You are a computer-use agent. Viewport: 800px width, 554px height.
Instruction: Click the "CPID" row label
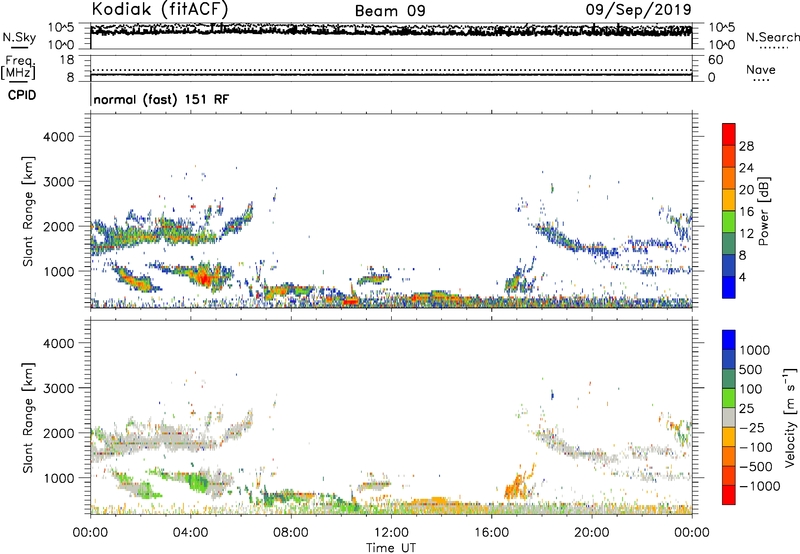(22, 95)
